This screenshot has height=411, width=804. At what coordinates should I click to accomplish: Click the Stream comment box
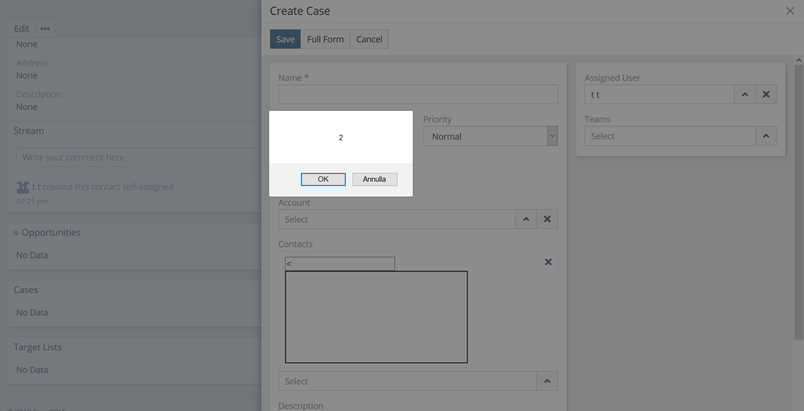[138, 157]
